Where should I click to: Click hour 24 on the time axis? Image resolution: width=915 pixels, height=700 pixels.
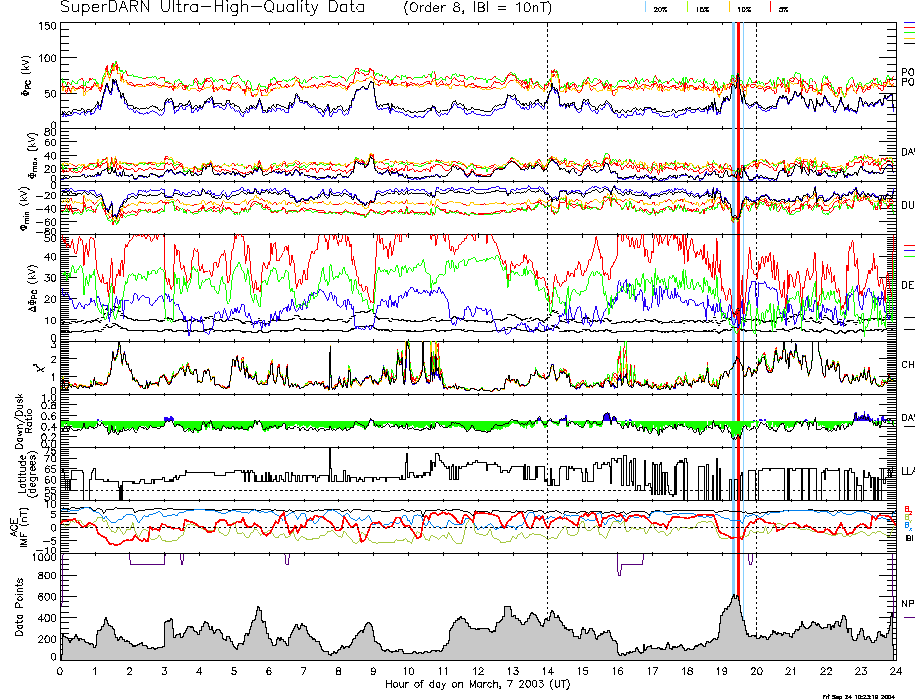pyautogui.click(x=896, y=671)
